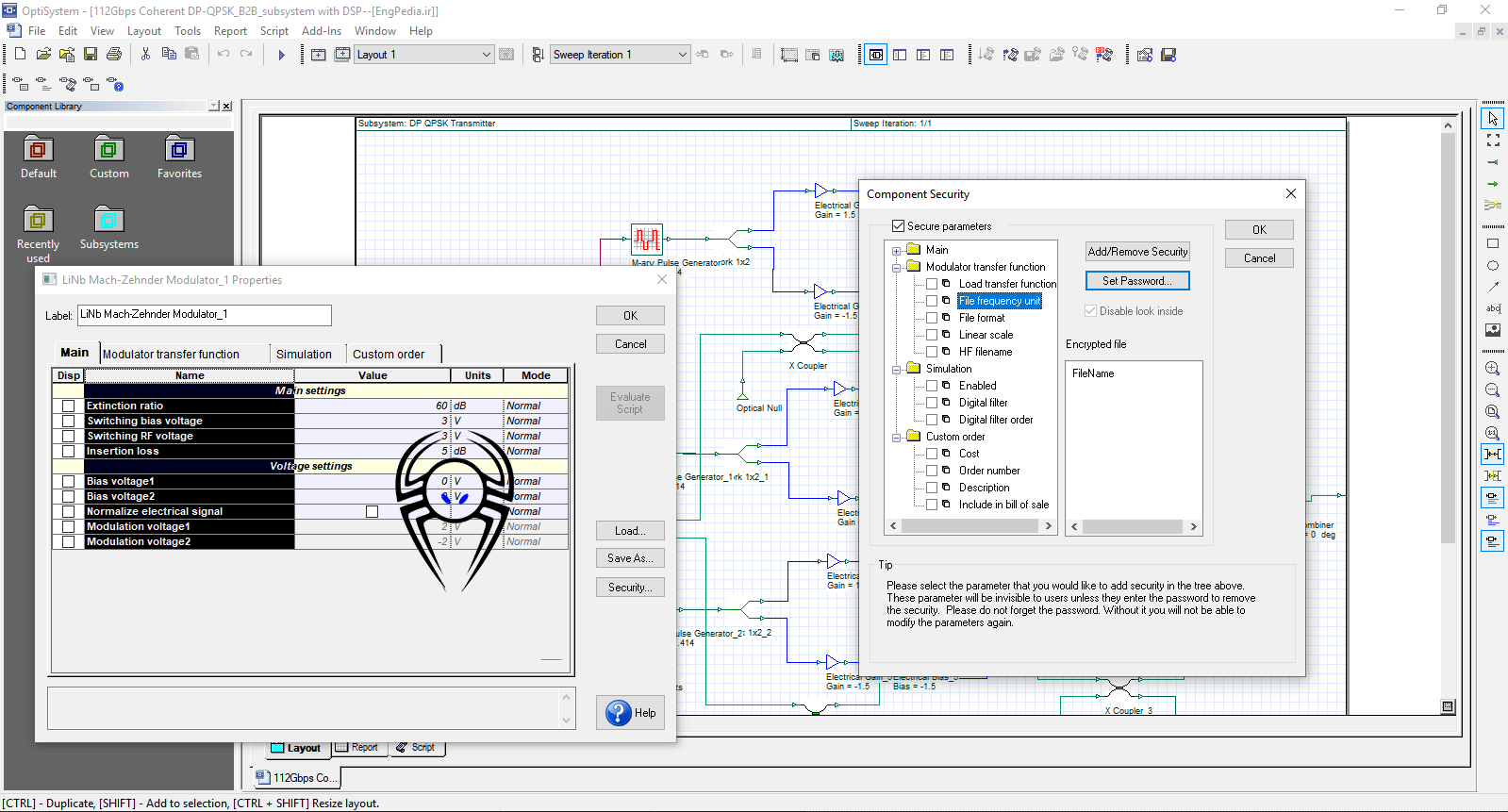Image resolution: width=1508 pixels, height=812 pixels.
Task: Click the Redo arrow in the toolbar
Action: pyautogui.click(x=246, y=55)
